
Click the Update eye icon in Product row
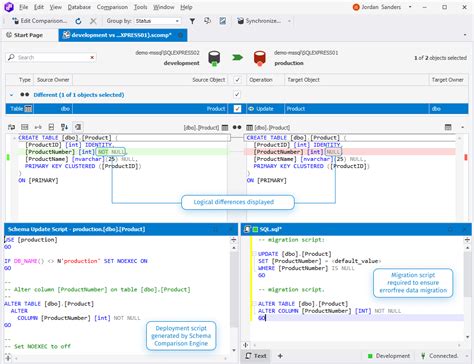[x=251, y=109]
